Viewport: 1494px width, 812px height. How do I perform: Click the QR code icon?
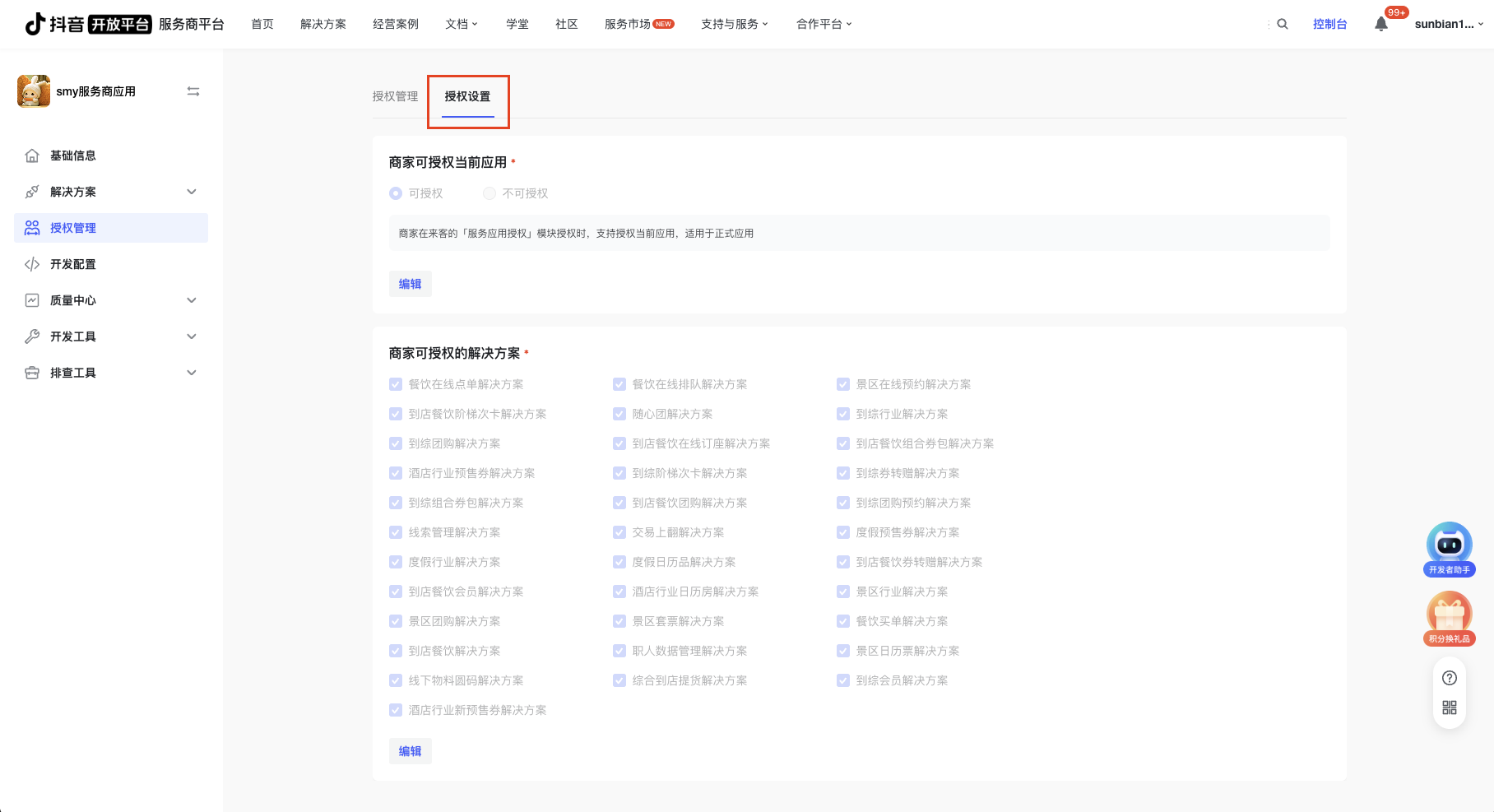[x=1450, y=708]
